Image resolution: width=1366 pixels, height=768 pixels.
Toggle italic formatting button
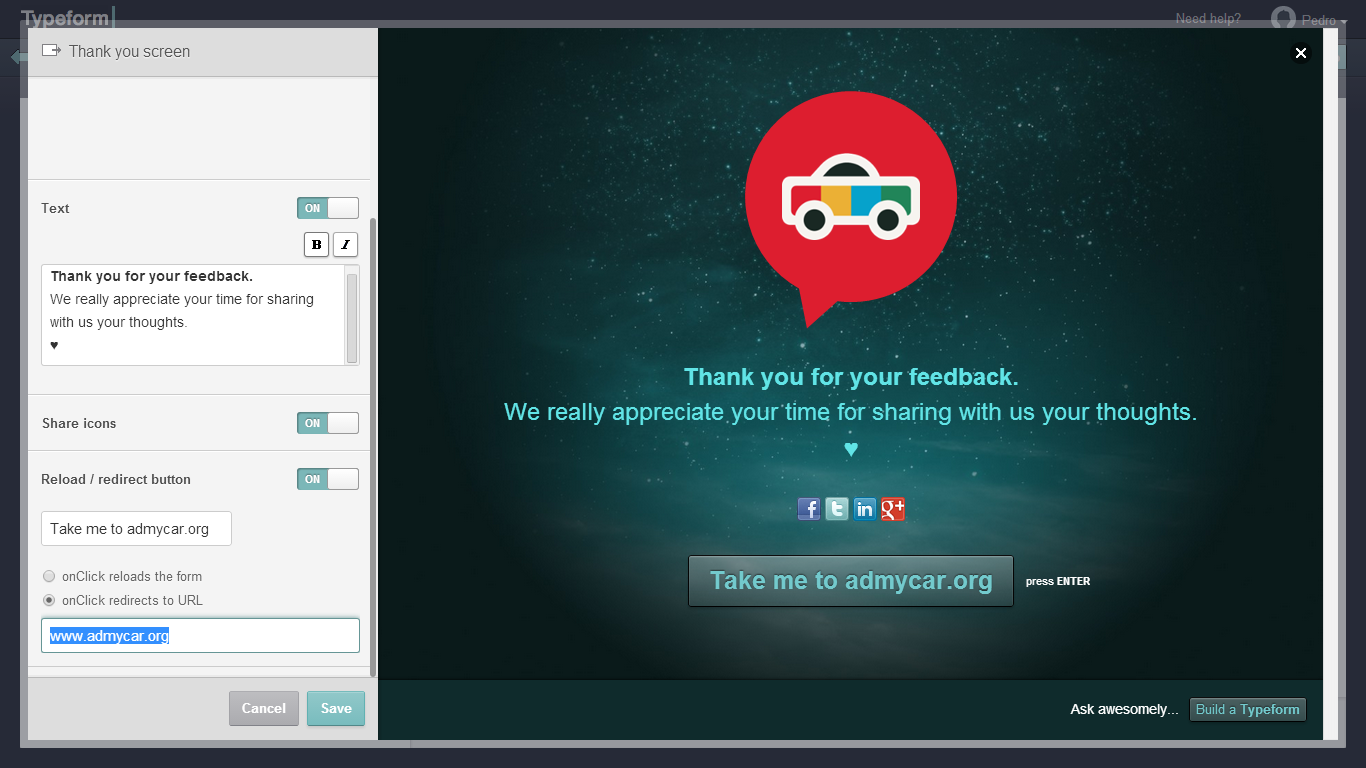(345, 245)
